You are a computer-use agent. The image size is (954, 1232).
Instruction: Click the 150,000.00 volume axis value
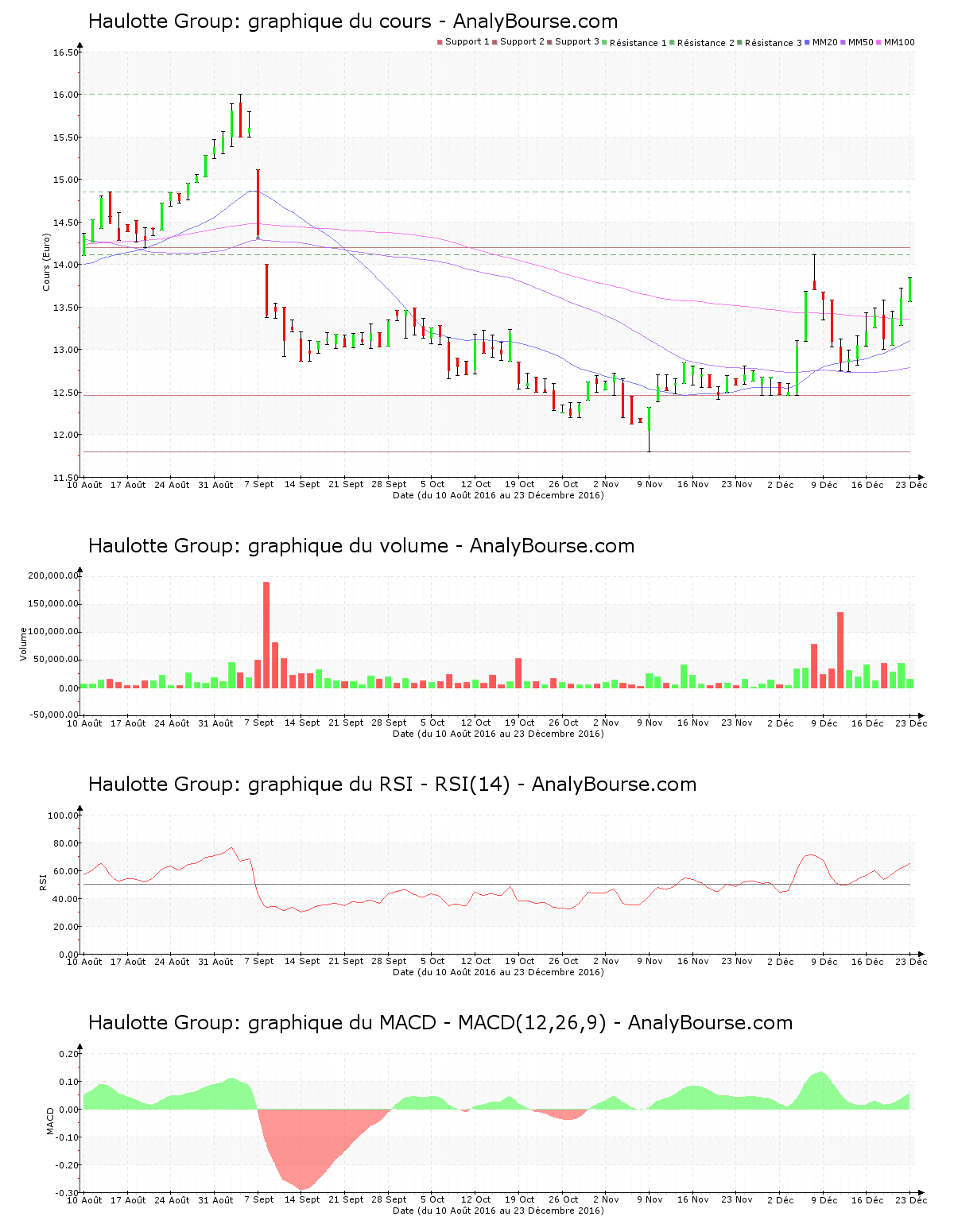pos(53,603)
